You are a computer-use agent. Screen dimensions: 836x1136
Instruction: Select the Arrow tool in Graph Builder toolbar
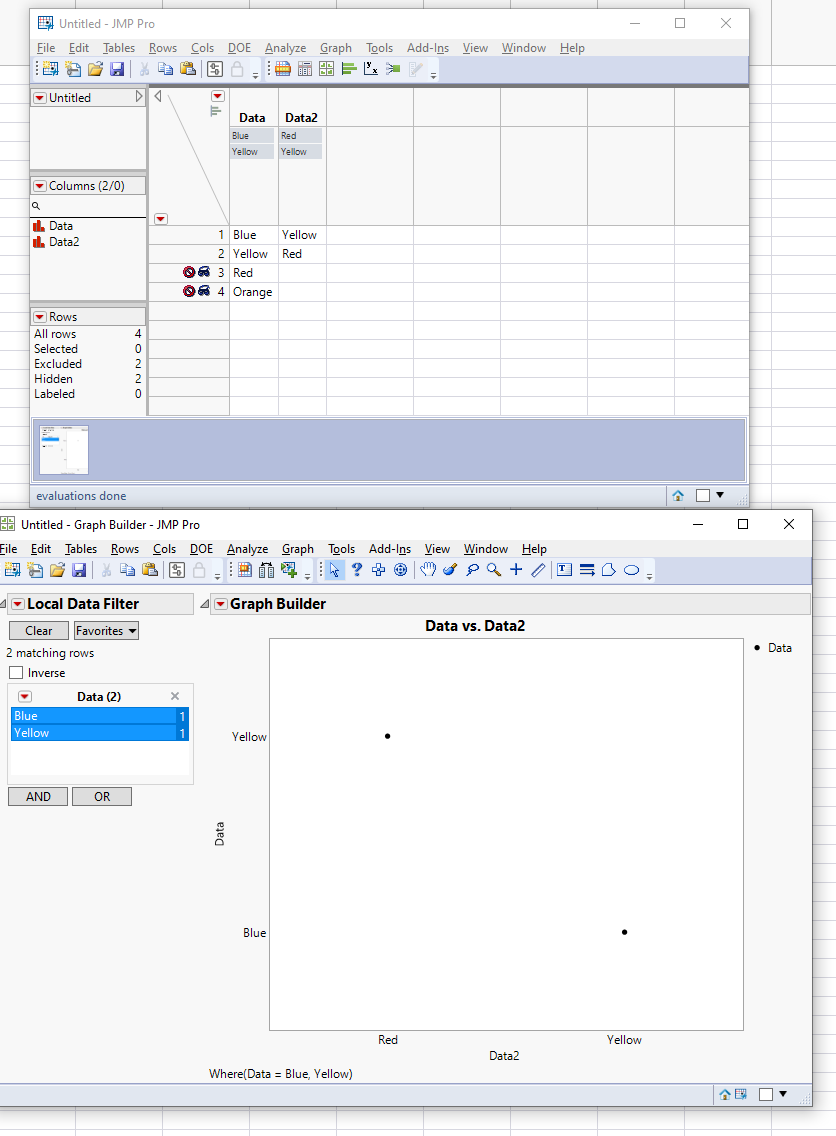333,570
